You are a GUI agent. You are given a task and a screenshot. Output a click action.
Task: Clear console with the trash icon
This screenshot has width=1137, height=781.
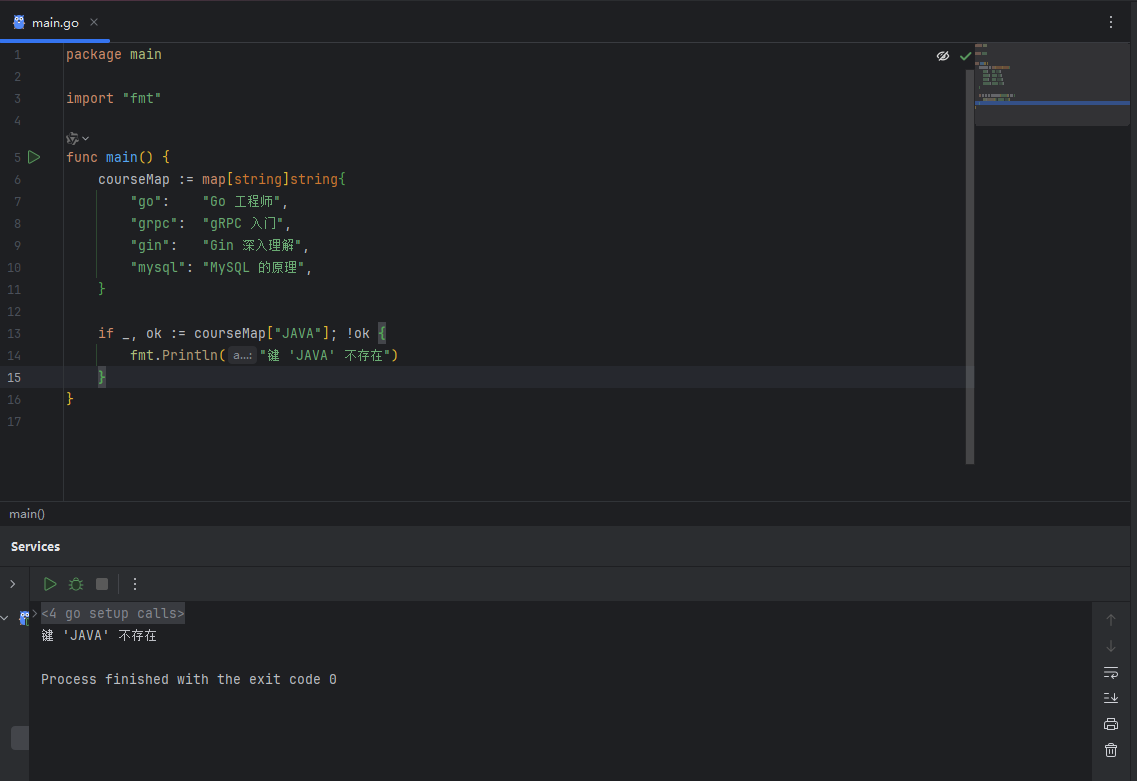tap(1110, 750)
